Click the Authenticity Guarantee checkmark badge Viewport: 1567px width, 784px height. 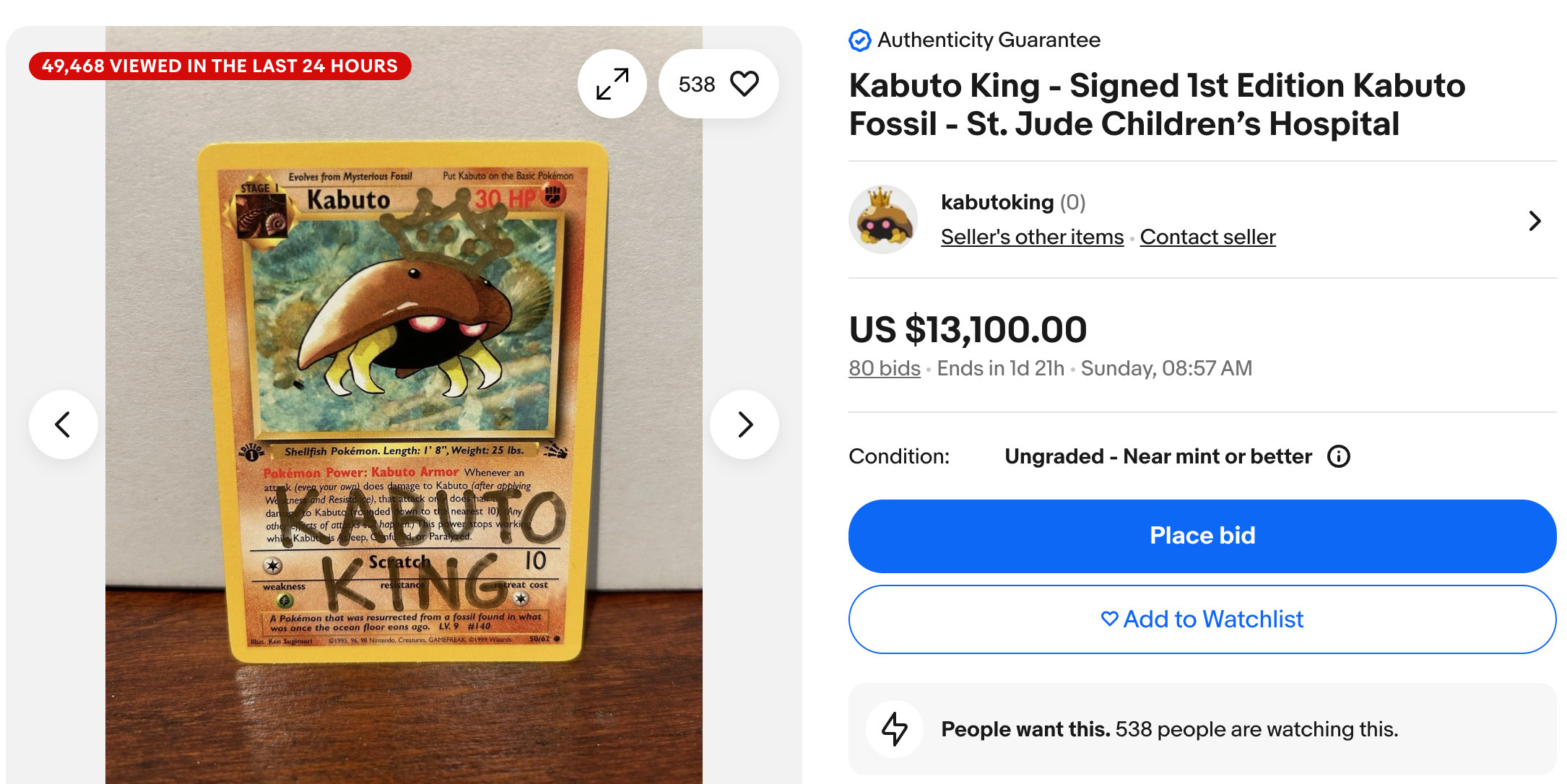coord(859,40)
